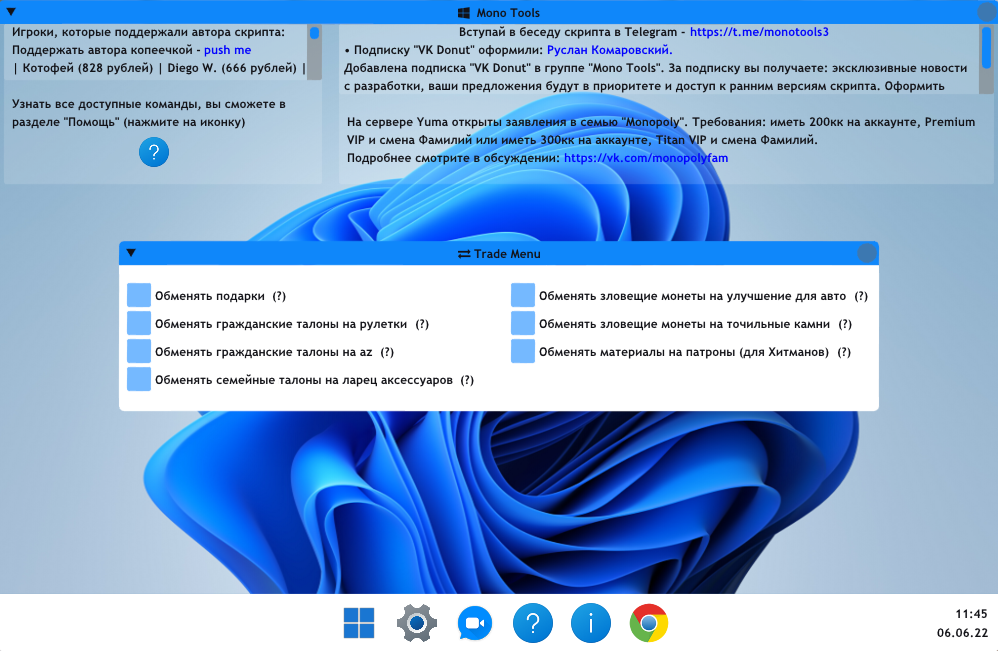This screenshot has width=998, height=651.
Task: Click the info icon on the taskbar
Action: click(x=591, y=623)
